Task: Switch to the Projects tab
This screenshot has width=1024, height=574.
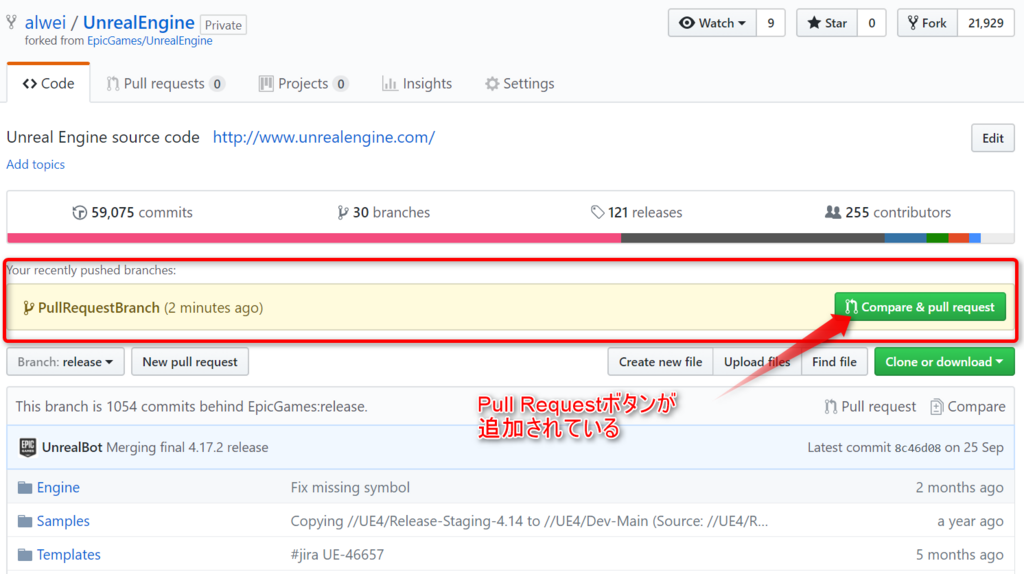Action: tap(303, 84)
